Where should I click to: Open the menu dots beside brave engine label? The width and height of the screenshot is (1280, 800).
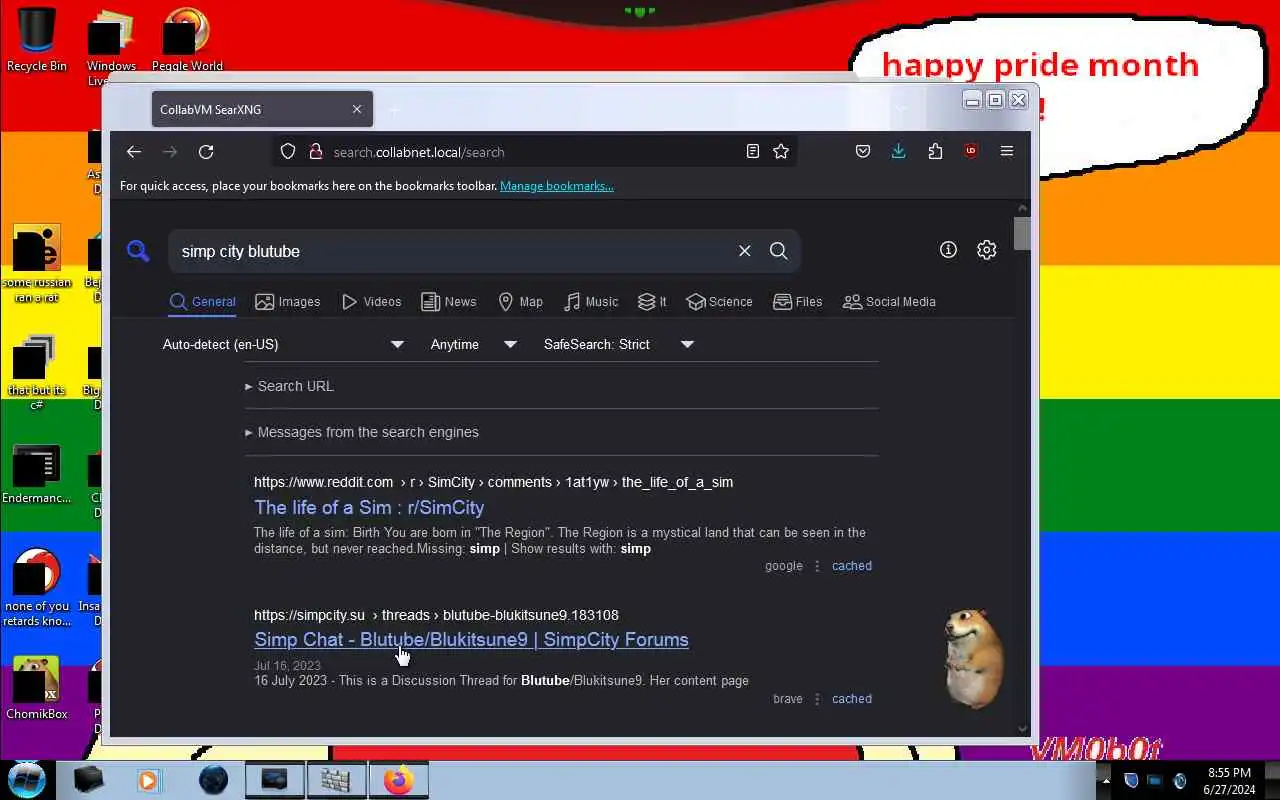pos(817,699)
